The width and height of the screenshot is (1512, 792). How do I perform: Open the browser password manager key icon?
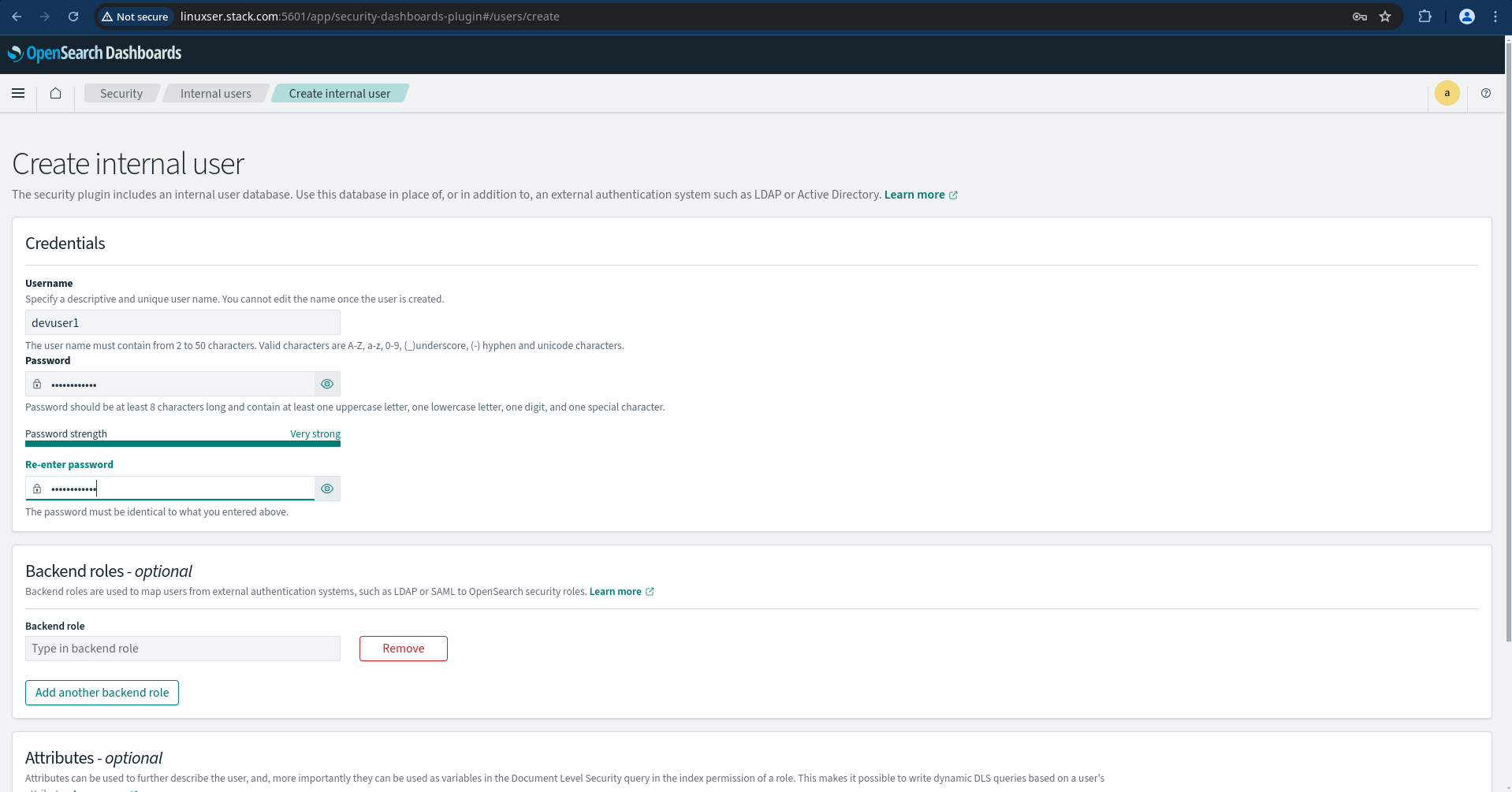tap(1359, 16)
